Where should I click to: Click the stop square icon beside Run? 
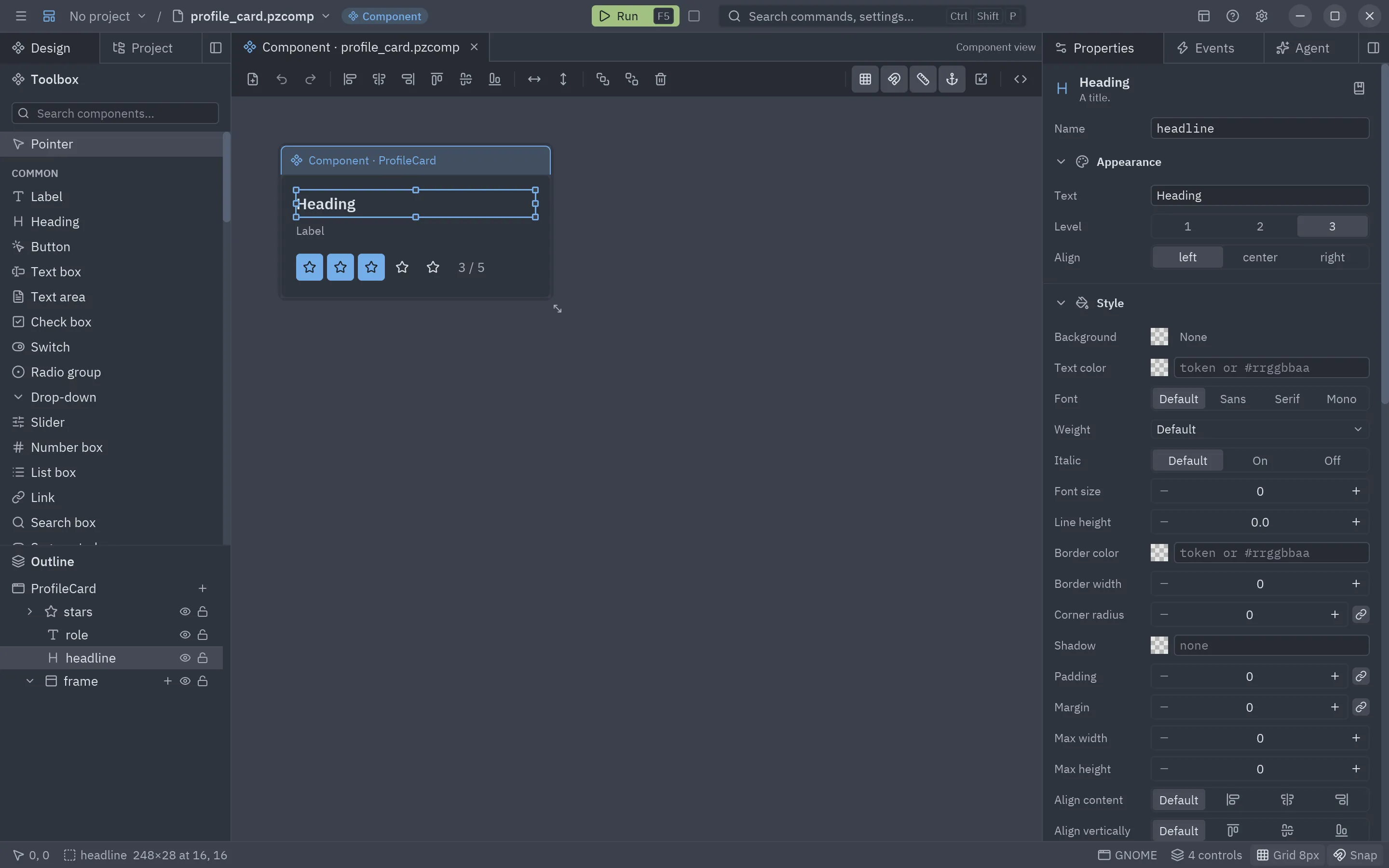coord(694,16)
